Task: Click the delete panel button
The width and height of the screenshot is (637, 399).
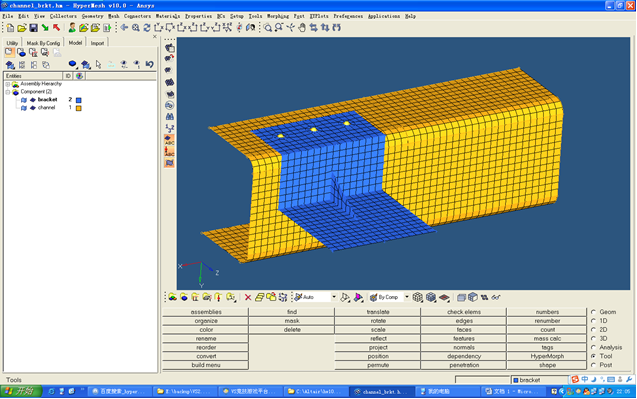Action: [292, 330]
